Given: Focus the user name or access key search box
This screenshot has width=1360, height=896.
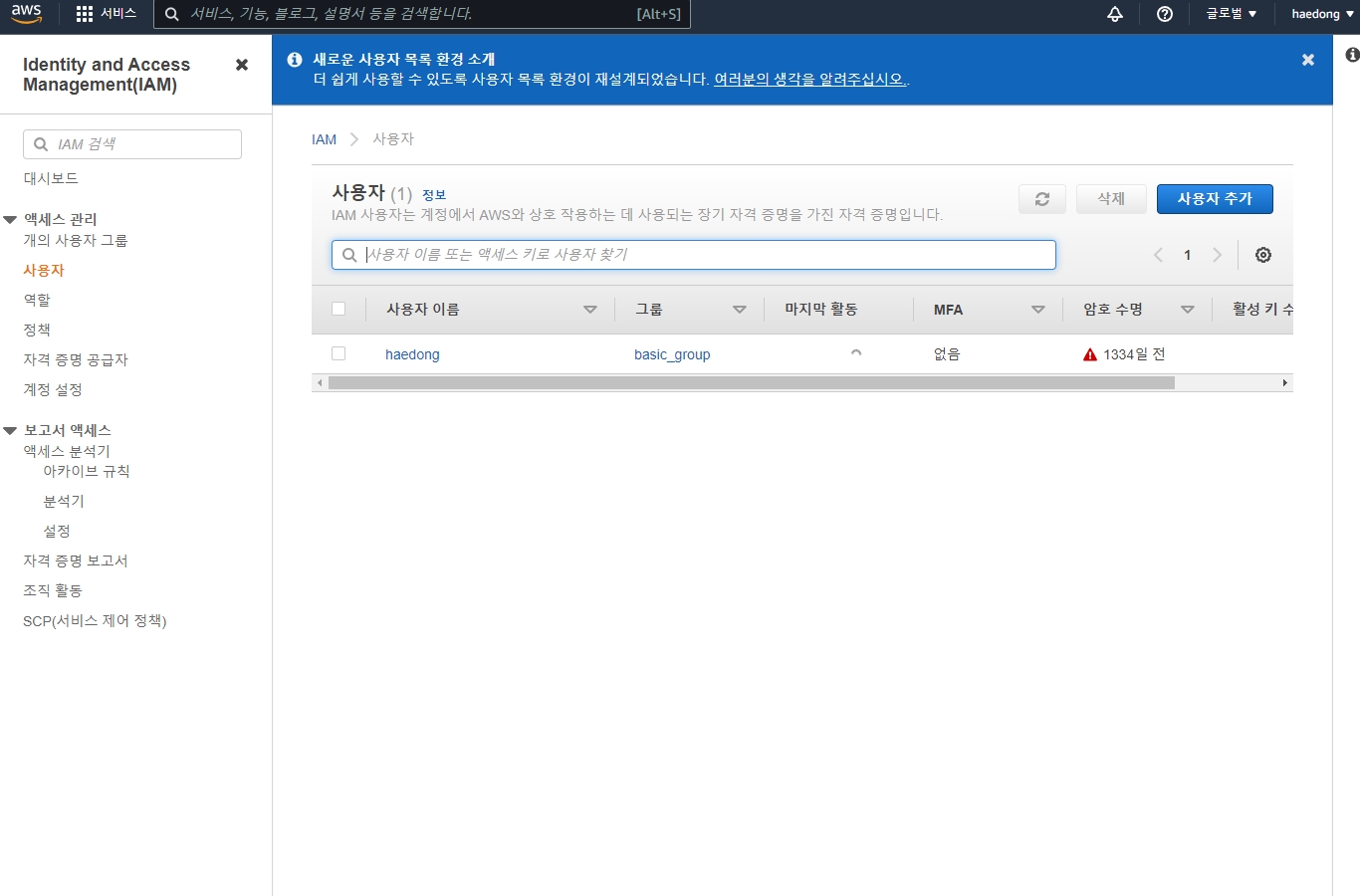Looking at the screenshot, I should click(x=694, y=255).
